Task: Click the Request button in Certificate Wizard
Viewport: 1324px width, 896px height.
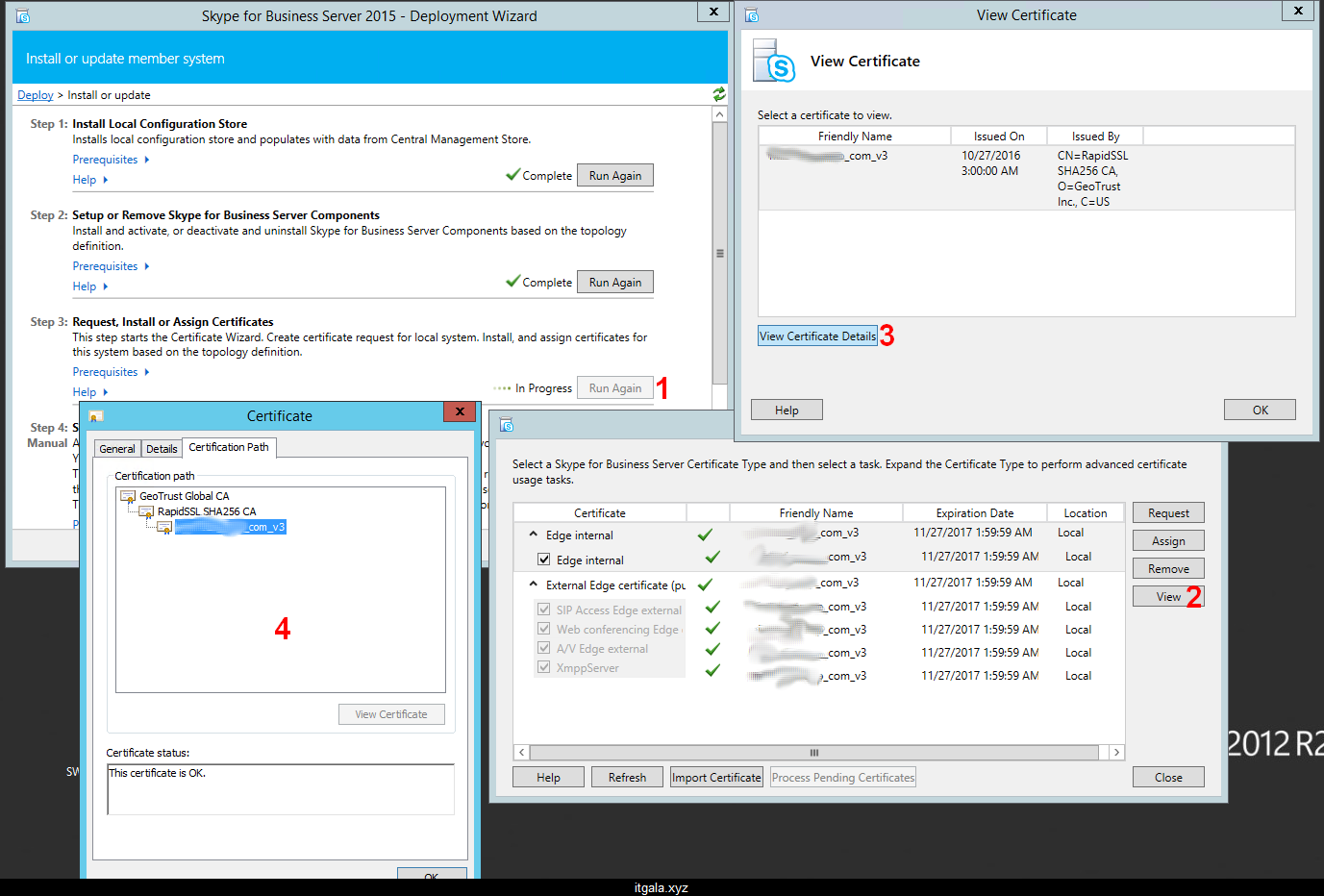Action: 1168,513
